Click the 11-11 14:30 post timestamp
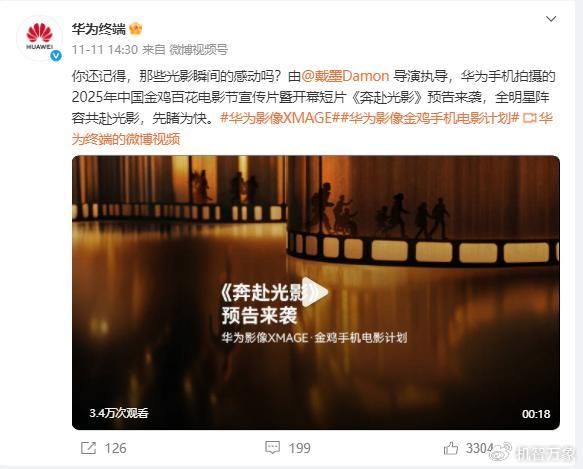 [x=105, y=49]
